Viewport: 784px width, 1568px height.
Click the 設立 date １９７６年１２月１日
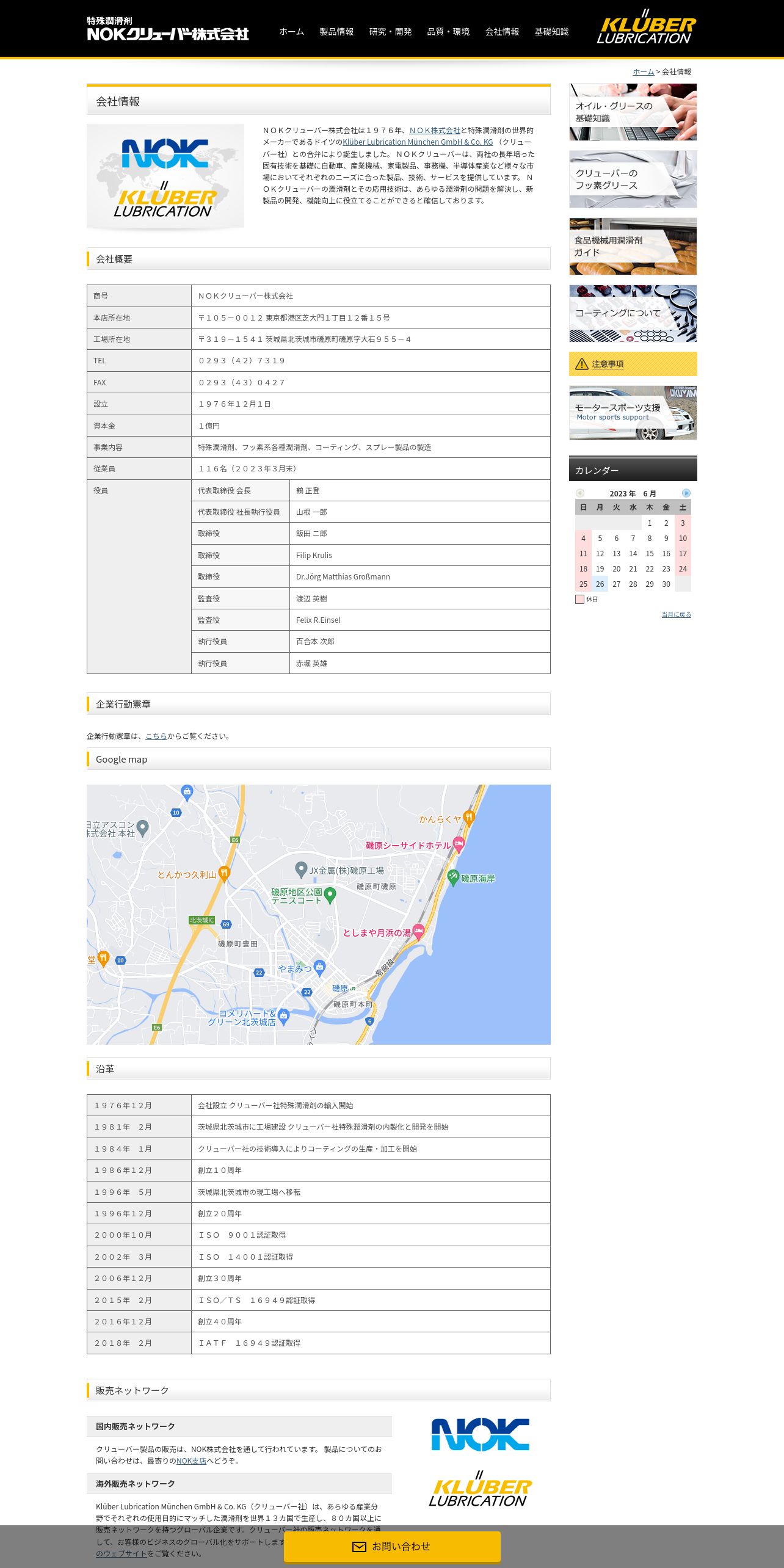(x=234, y=404)
